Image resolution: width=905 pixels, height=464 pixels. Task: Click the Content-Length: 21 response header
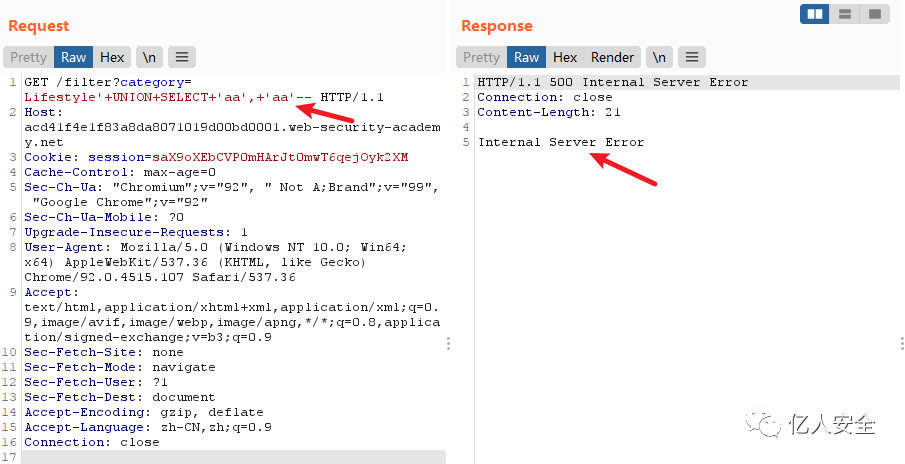pos(549,112)
